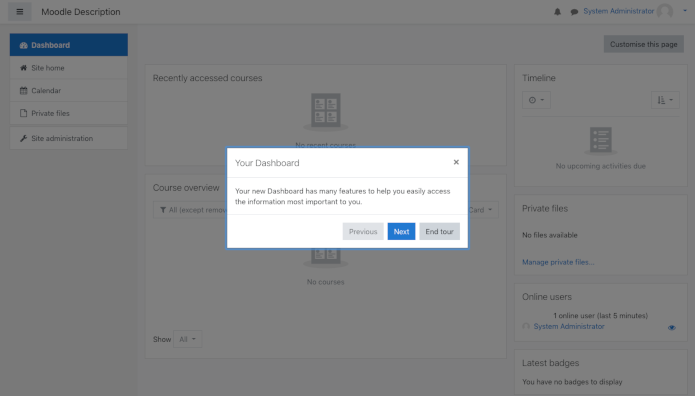Click Previous in the tour dialog
This screenshot has width=695, height=396.
click(x=363, y=231)
